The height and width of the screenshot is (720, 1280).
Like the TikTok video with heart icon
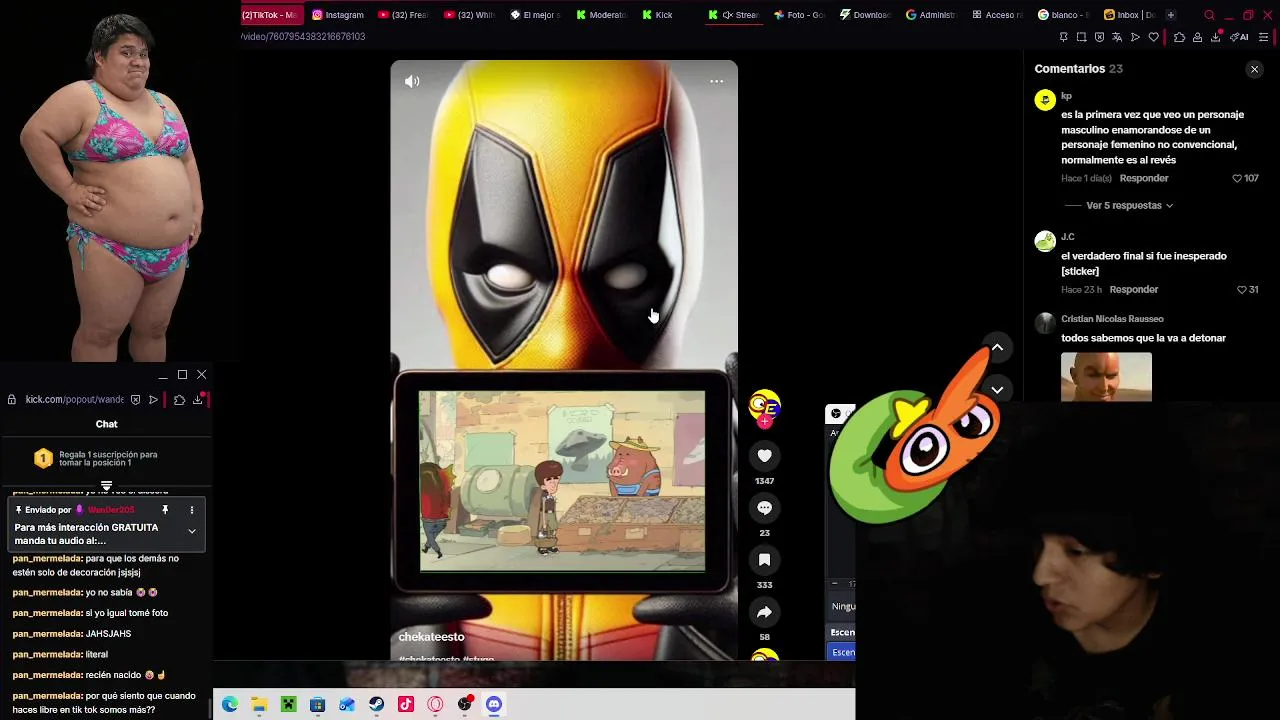(764, 456)
